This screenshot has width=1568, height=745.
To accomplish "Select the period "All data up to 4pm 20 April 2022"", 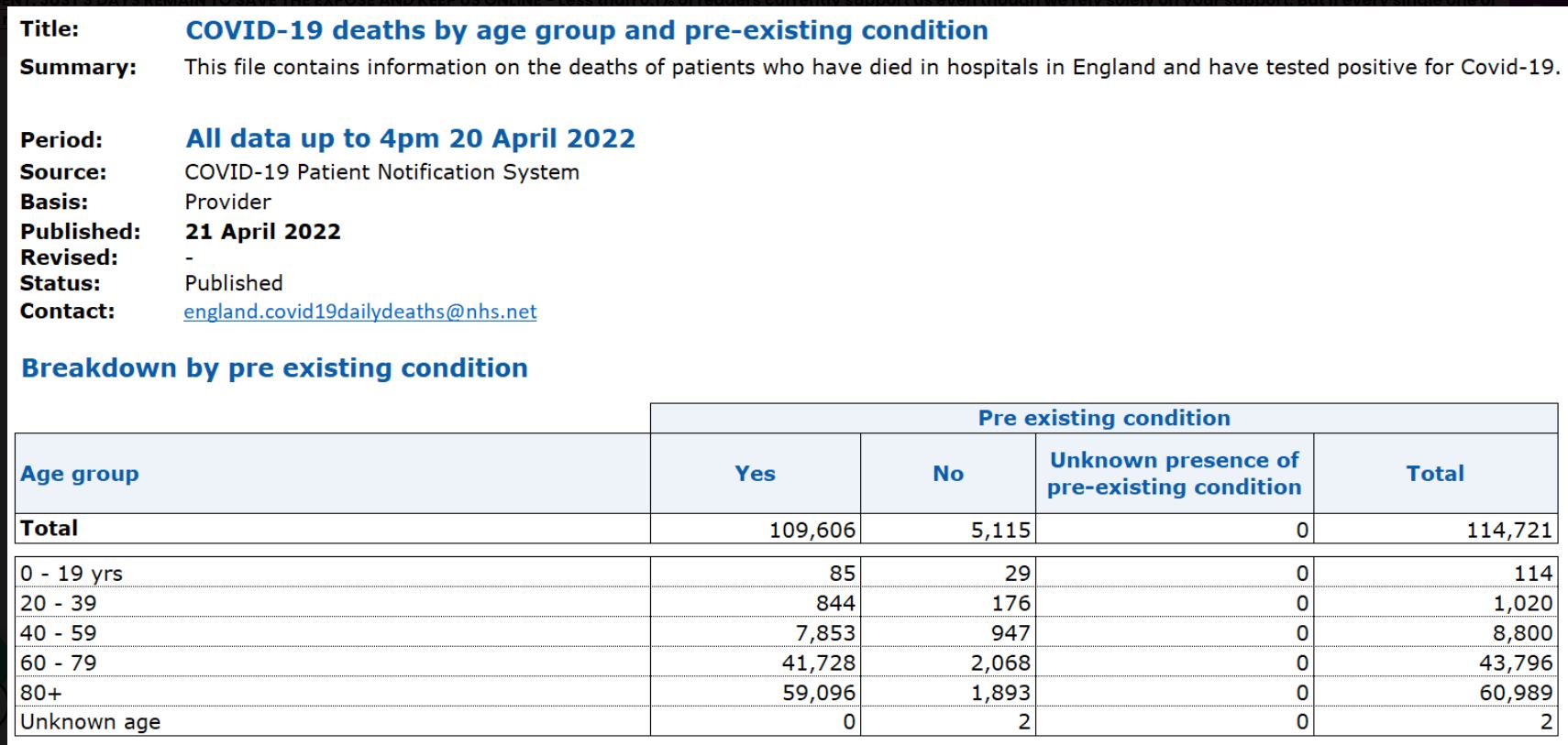I will (410, 138).
